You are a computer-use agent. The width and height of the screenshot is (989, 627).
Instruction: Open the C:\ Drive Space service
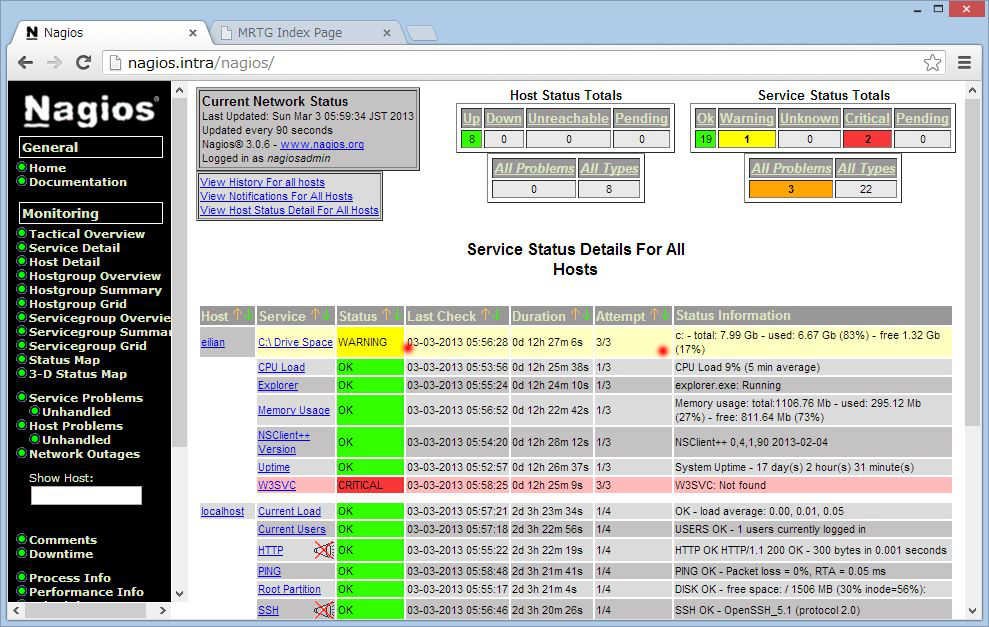(295, 343)
